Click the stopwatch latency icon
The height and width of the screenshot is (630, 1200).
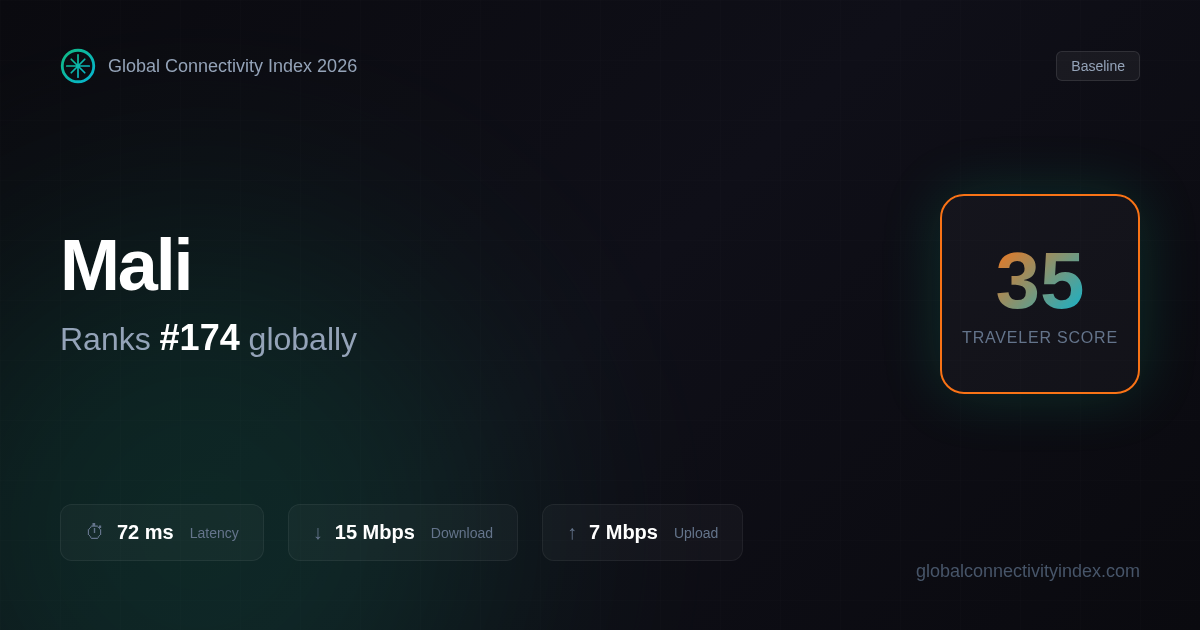[x=95, y=532]
